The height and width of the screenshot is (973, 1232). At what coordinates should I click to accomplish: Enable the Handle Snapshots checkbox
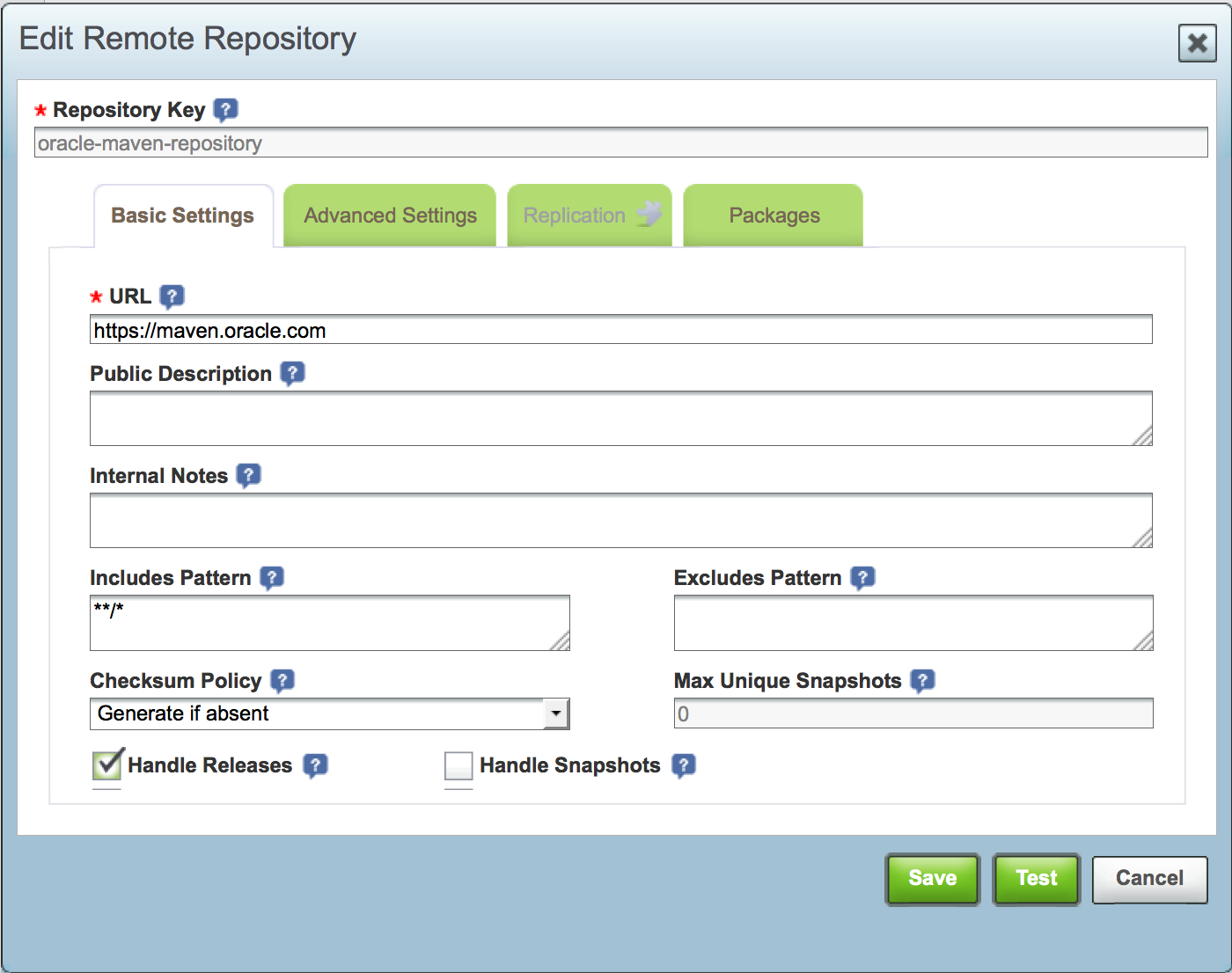[458, 765]
